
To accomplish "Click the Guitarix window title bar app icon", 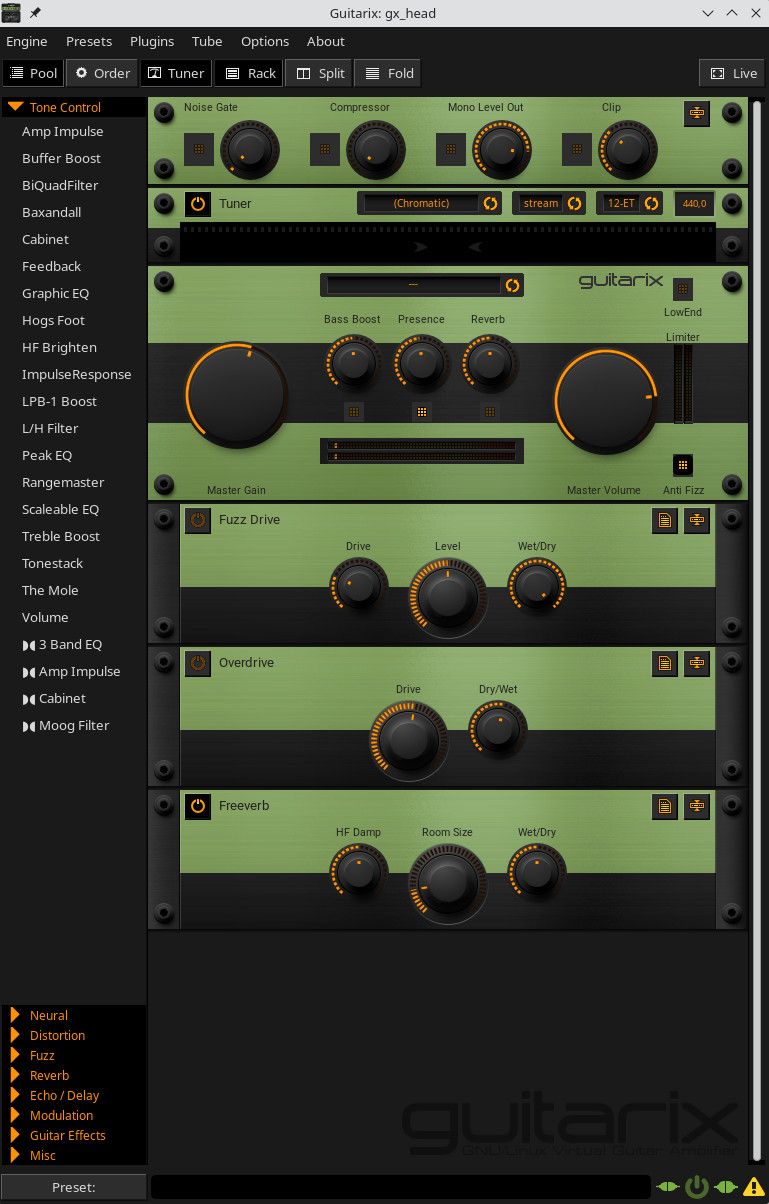I will pos(11,13).
